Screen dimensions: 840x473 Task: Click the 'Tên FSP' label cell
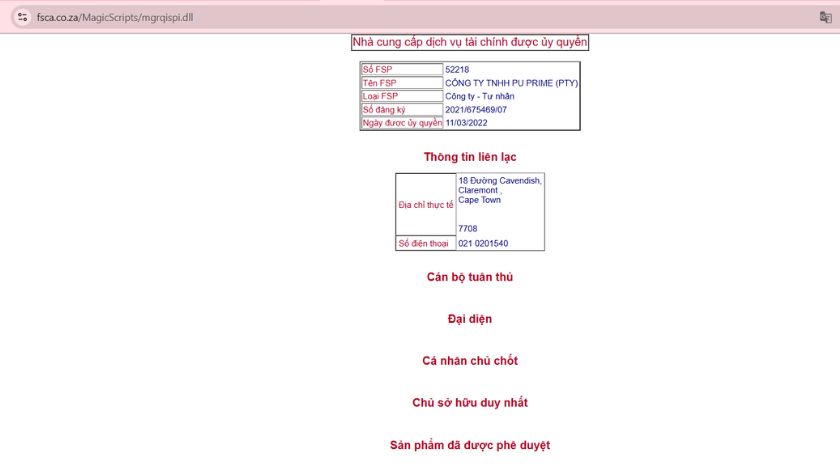(402, 83)
